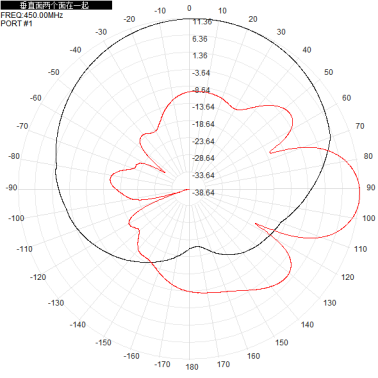Click the positive 30 degree angle label
The width and height of the screenshot is (378, 378).
click(x=281, y=32)
